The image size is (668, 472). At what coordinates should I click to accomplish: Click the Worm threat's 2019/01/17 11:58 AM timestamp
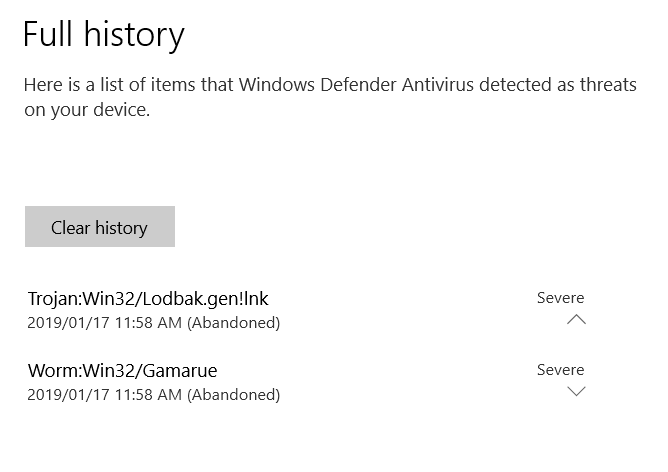point(105,395)
